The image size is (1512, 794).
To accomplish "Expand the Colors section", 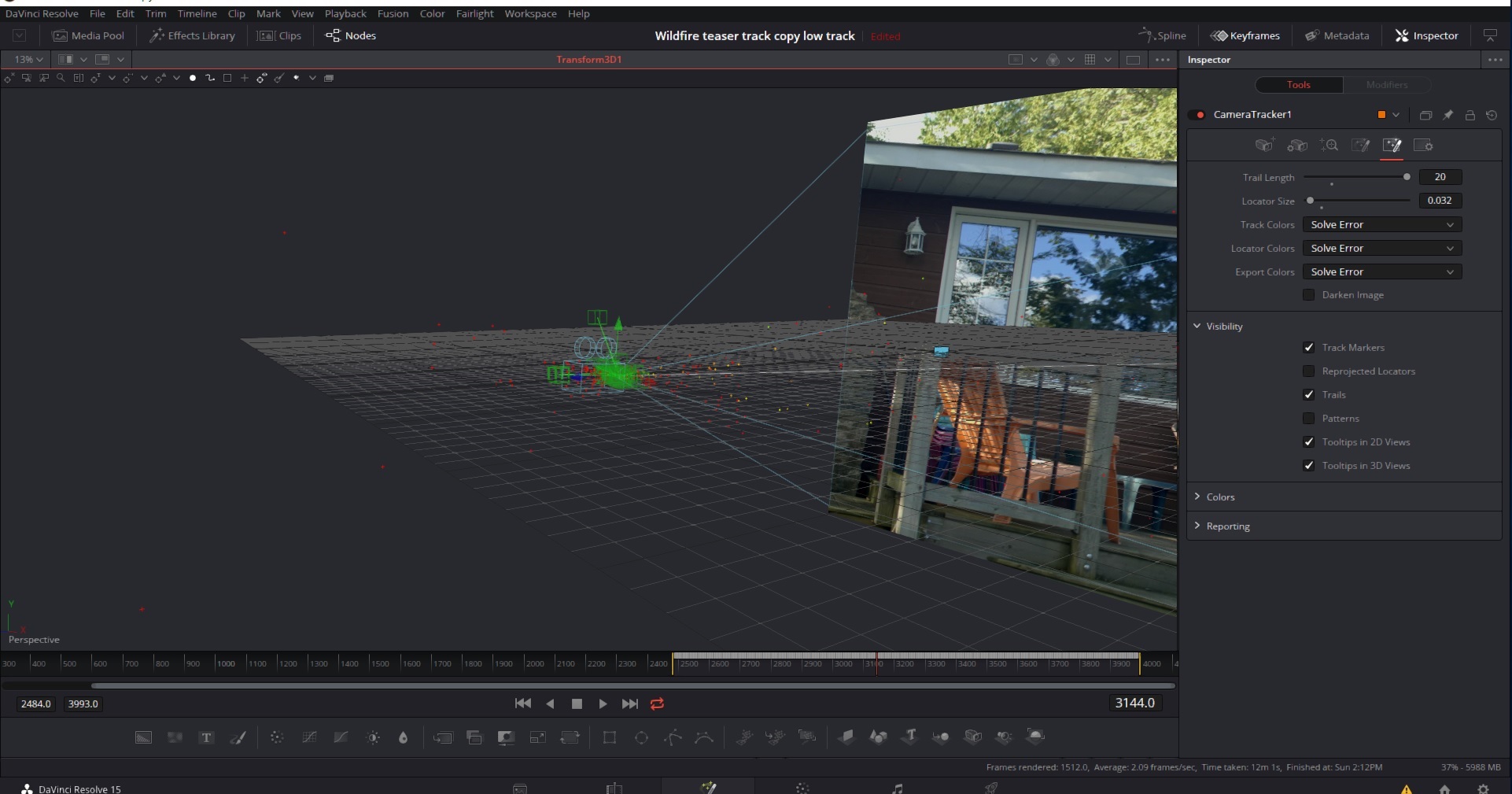I will pyautogui.click(x=1197, y=497).
